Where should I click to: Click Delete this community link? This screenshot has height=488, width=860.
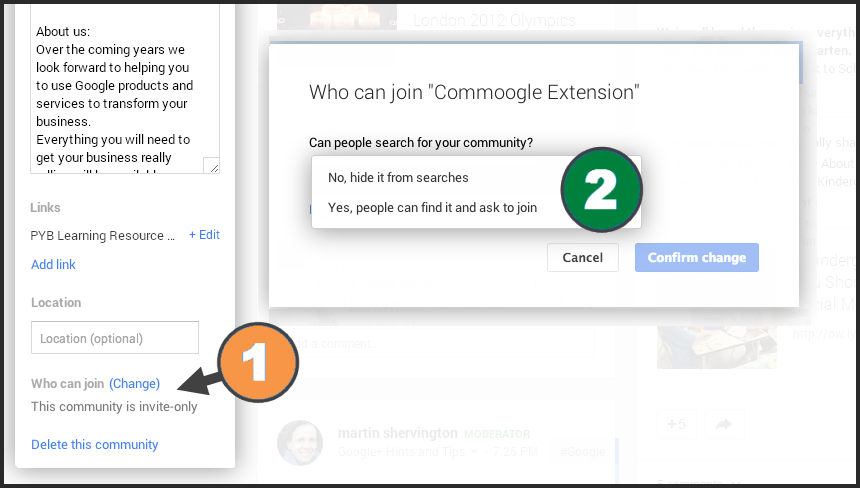click(x=94, y=445)
